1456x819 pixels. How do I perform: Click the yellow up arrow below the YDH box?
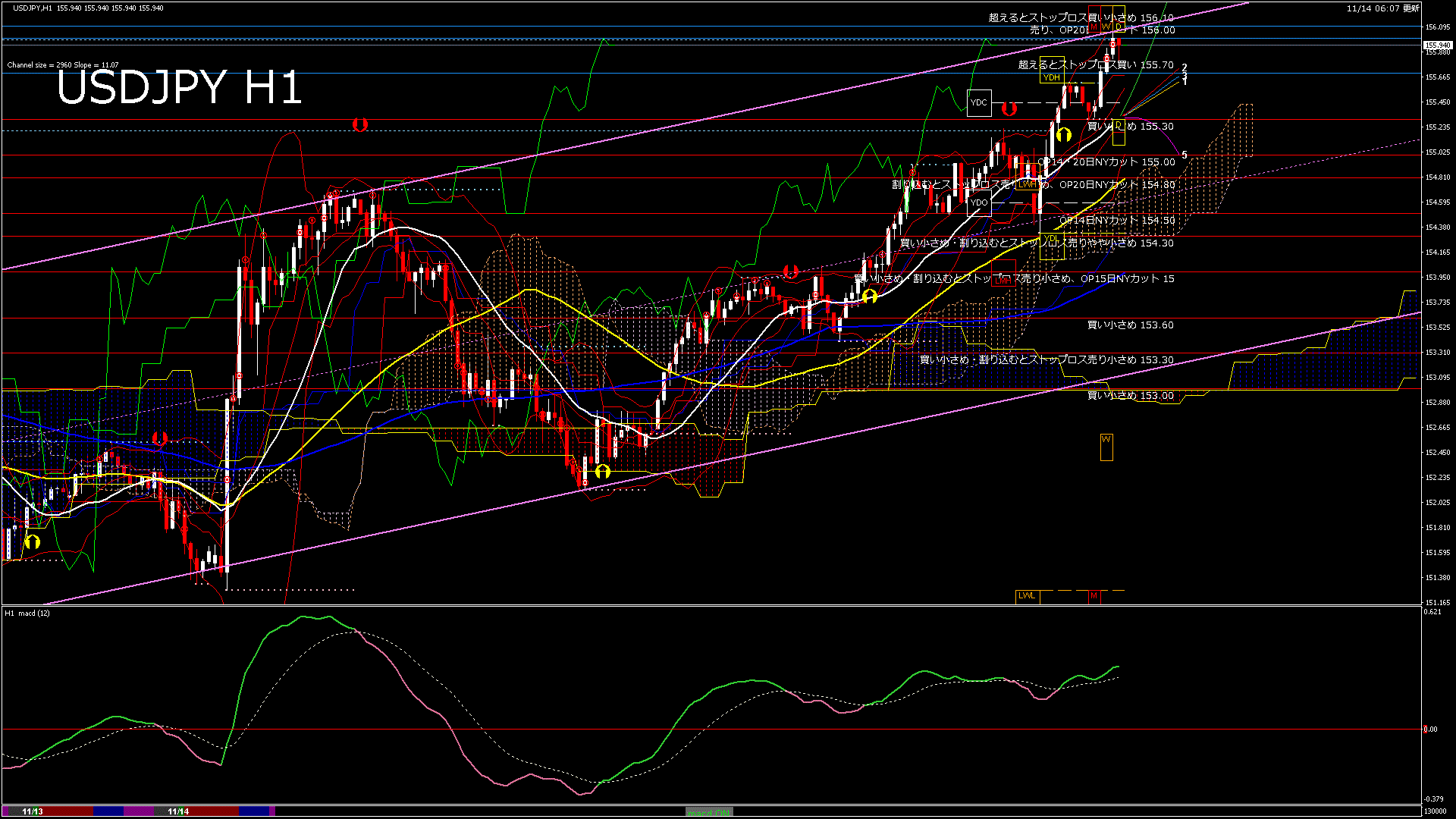click(x=1063, y=135)
